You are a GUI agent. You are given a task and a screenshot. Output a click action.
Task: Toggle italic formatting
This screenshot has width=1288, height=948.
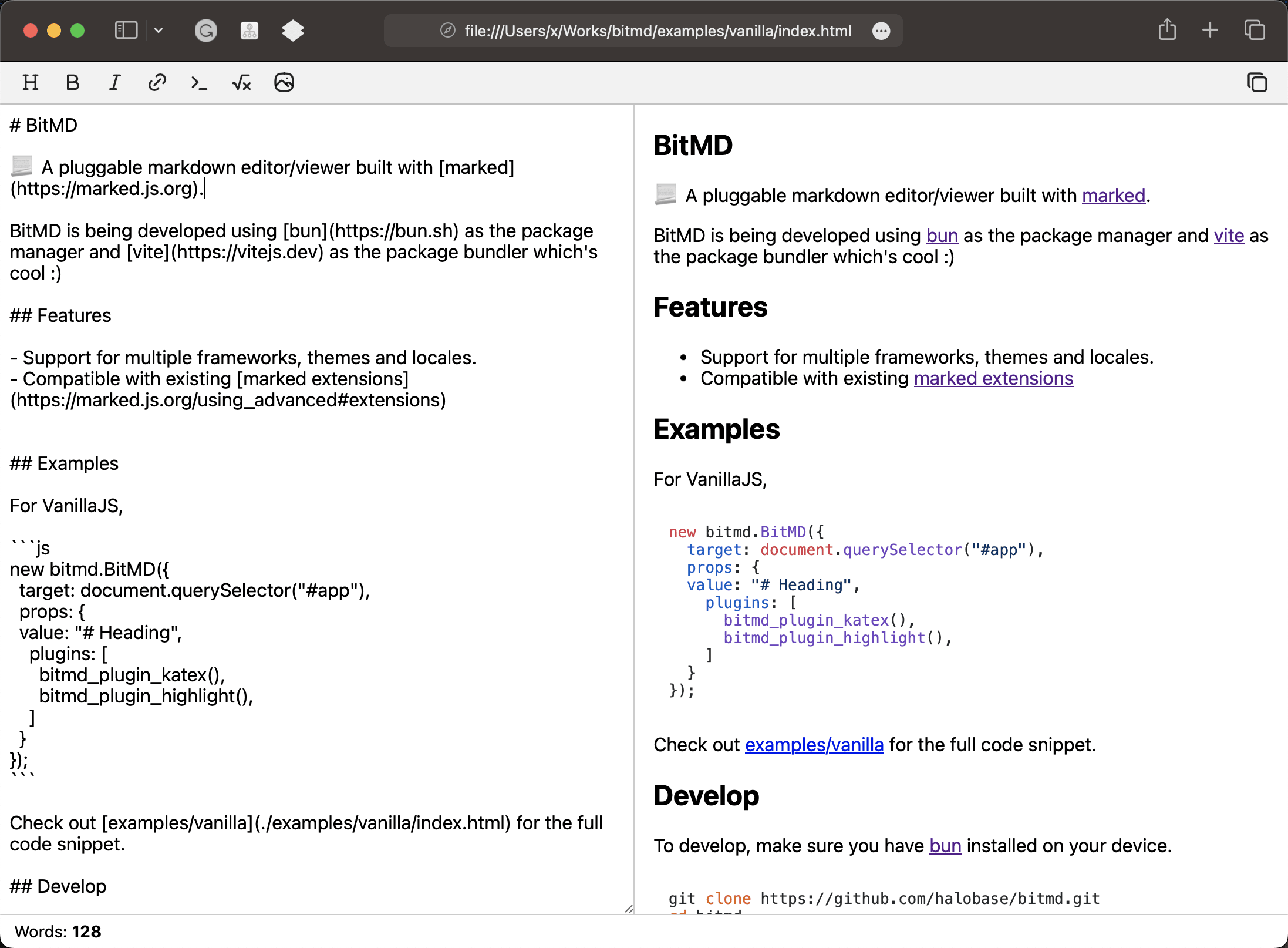click(x=114, y=82)
